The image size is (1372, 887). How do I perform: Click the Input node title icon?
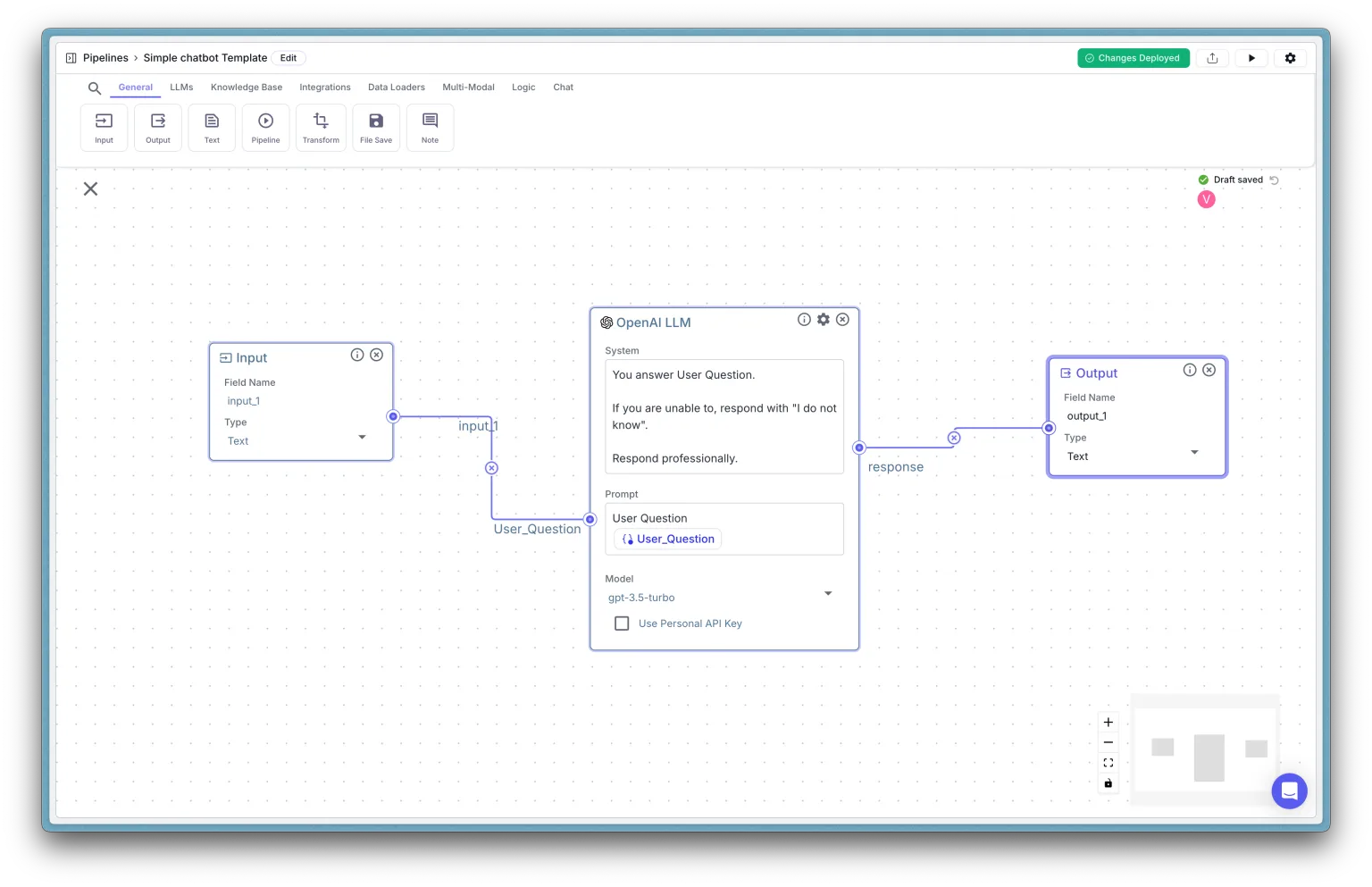click(x=226, y=358)
